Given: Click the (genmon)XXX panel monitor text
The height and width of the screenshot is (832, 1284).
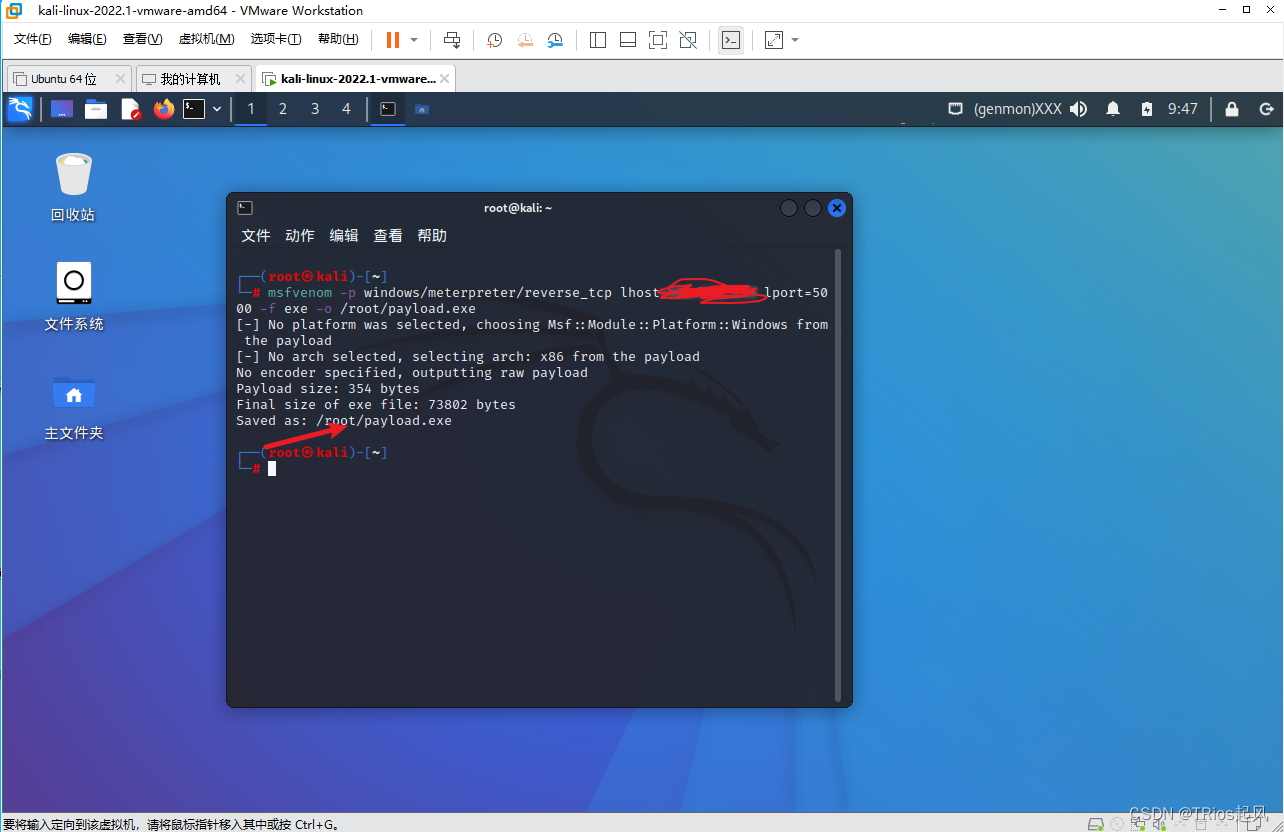Looking at the screenshot, I should (x=1018, y=109).
